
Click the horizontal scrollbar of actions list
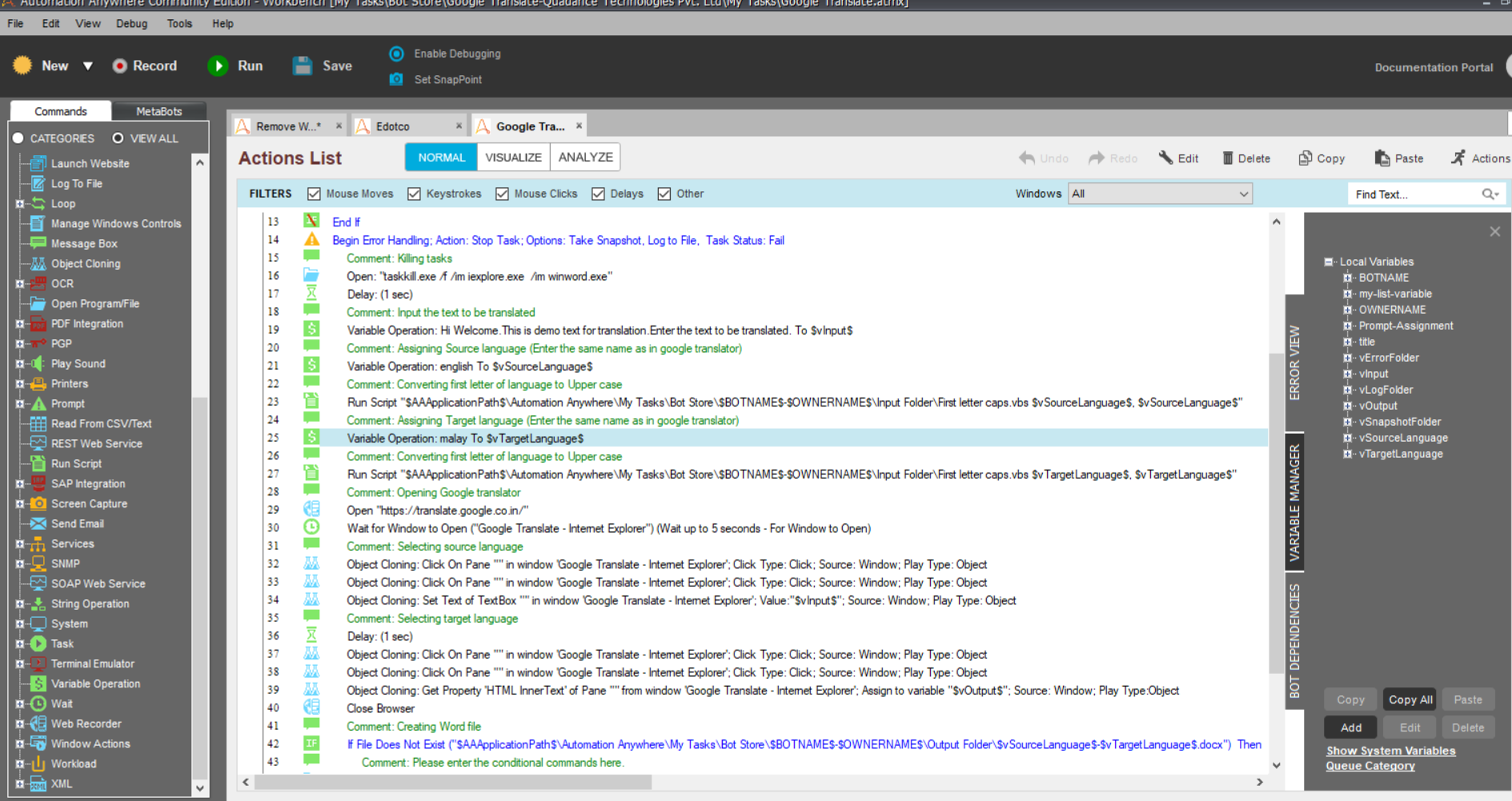(452, 782)
